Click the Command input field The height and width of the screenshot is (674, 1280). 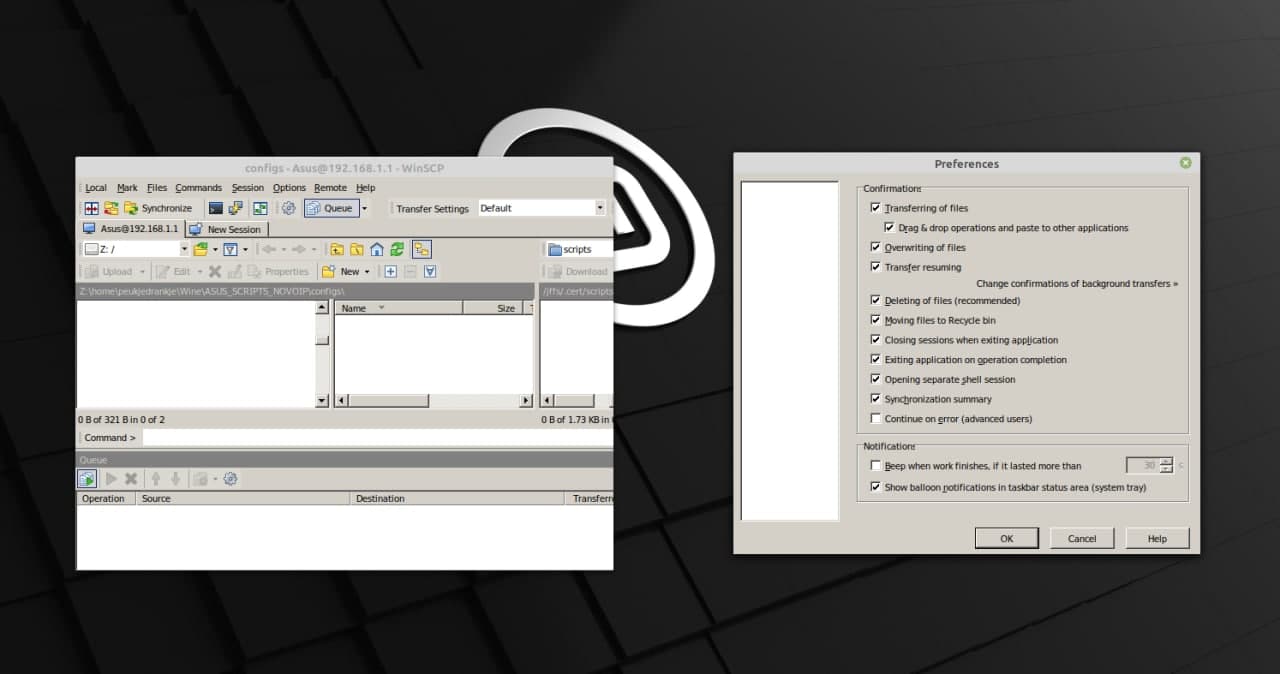(376, 438)
